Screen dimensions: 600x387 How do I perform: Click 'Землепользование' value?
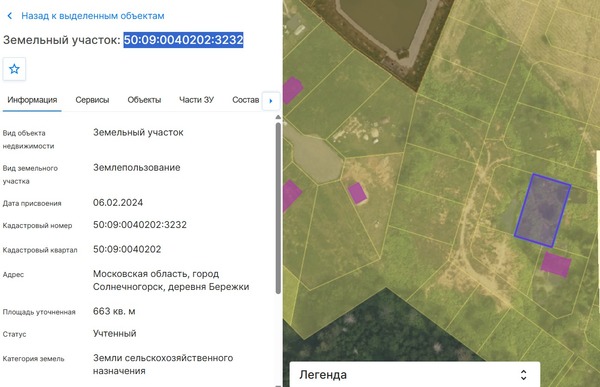tap(137, 168)
